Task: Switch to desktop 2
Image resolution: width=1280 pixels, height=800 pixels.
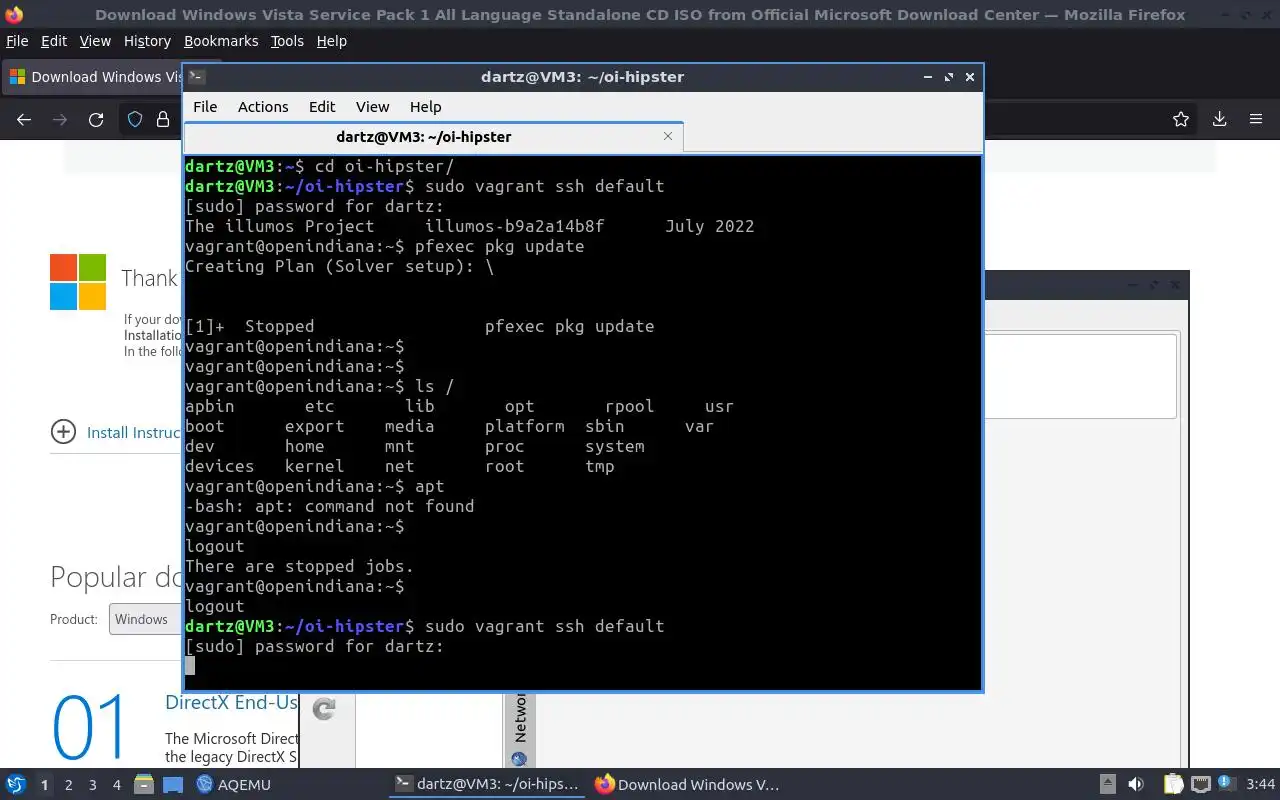Action: [x=68, y=785]
